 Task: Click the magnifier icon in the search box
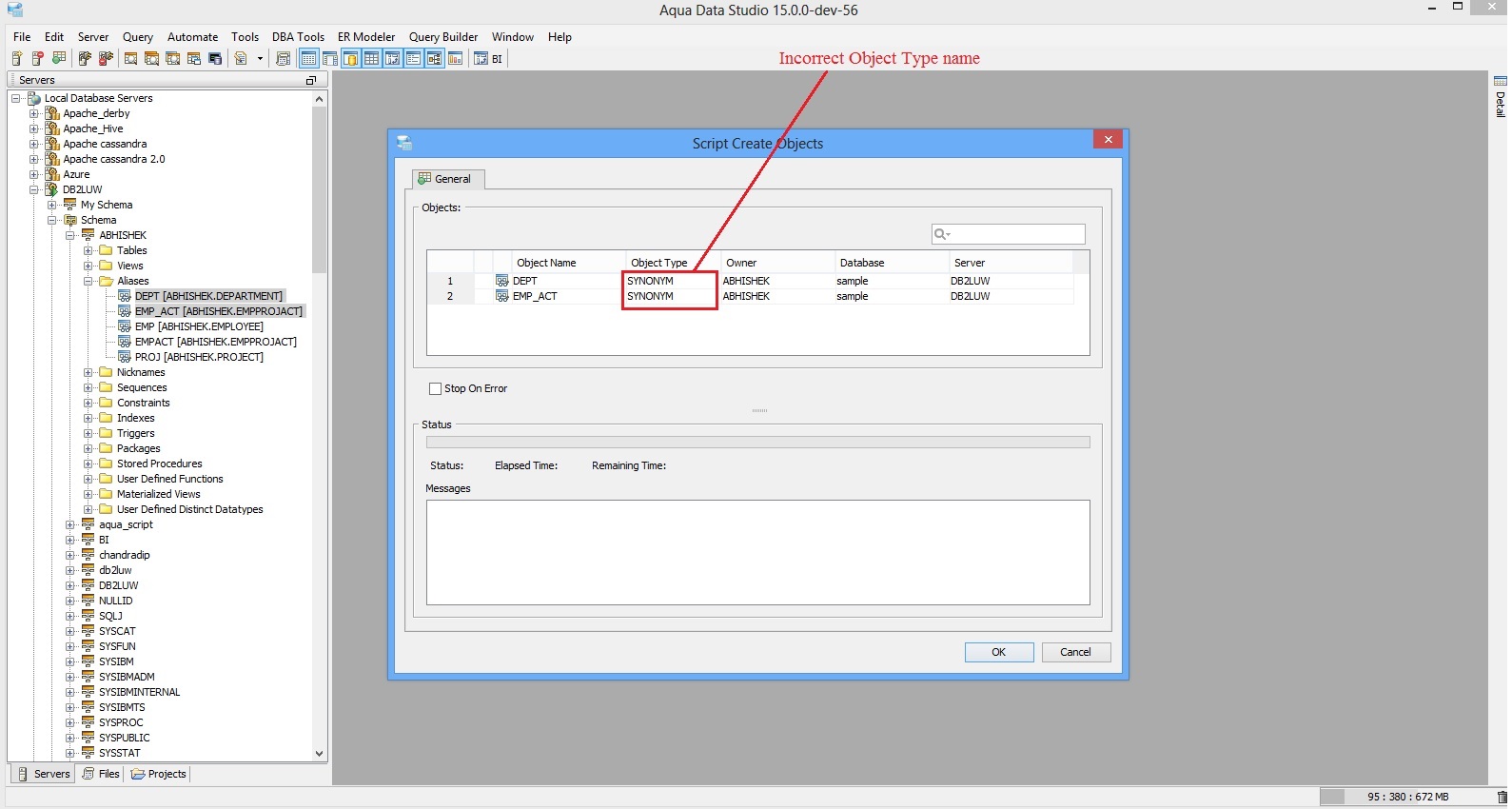(x=942, y=234)
